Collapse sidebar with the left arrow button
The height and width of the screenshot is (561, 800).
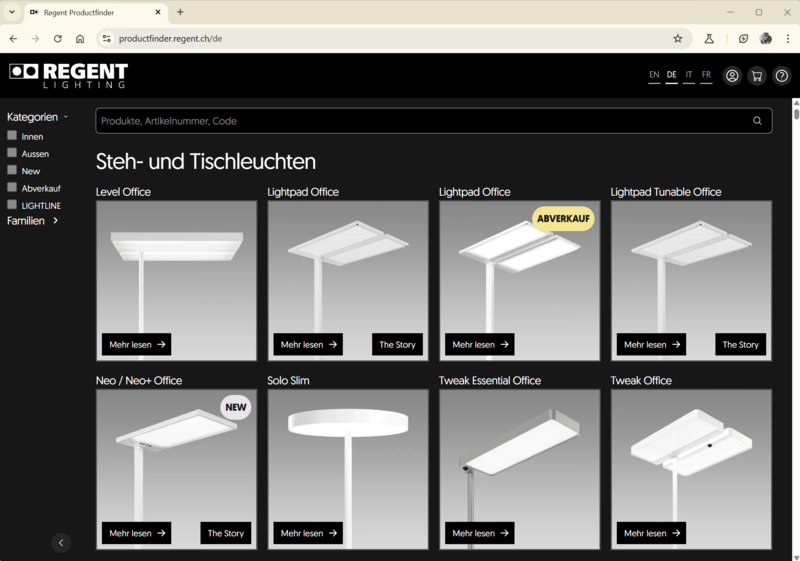pyautogui.click(x=61, y=543)
